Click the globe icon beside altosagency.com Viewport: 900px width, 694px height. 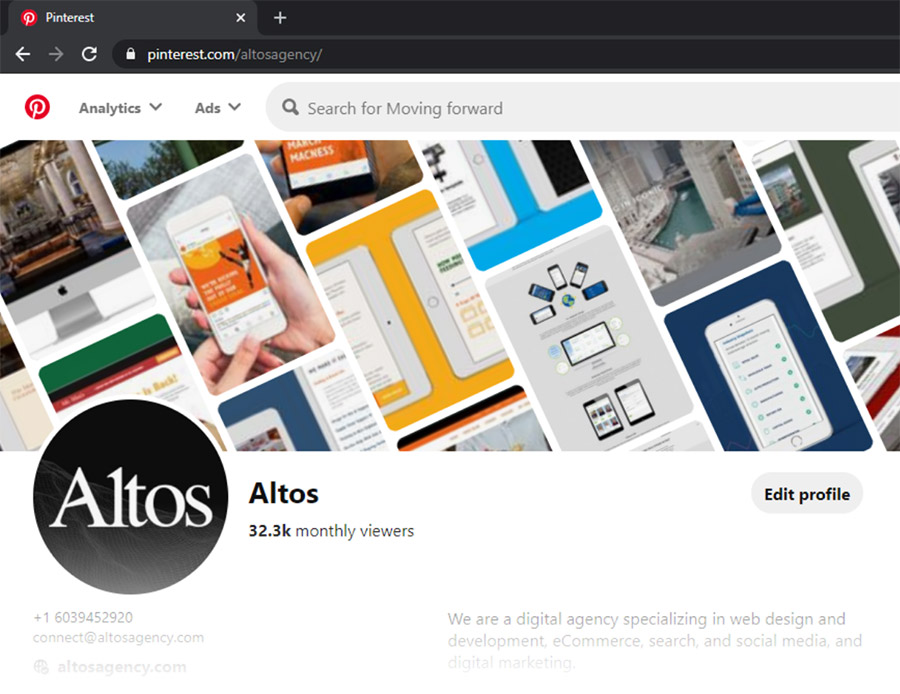pos(41,666)
